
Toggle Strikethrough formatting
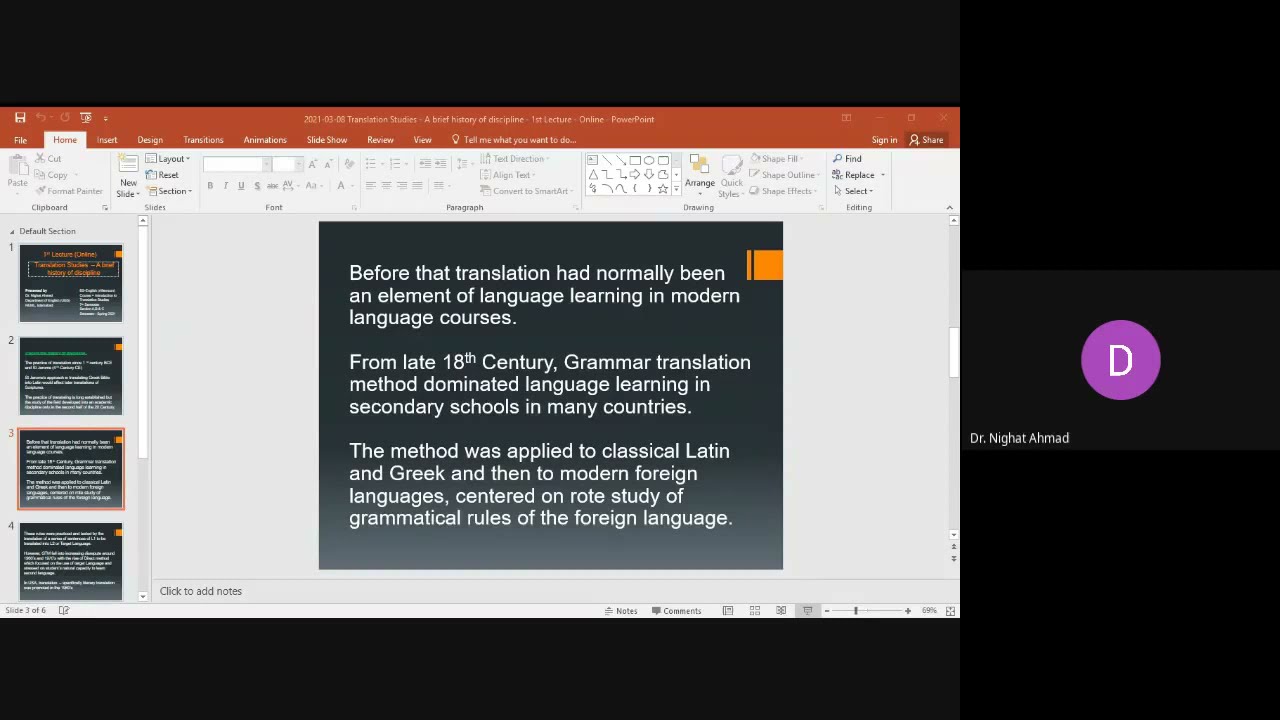click(273, 186)
